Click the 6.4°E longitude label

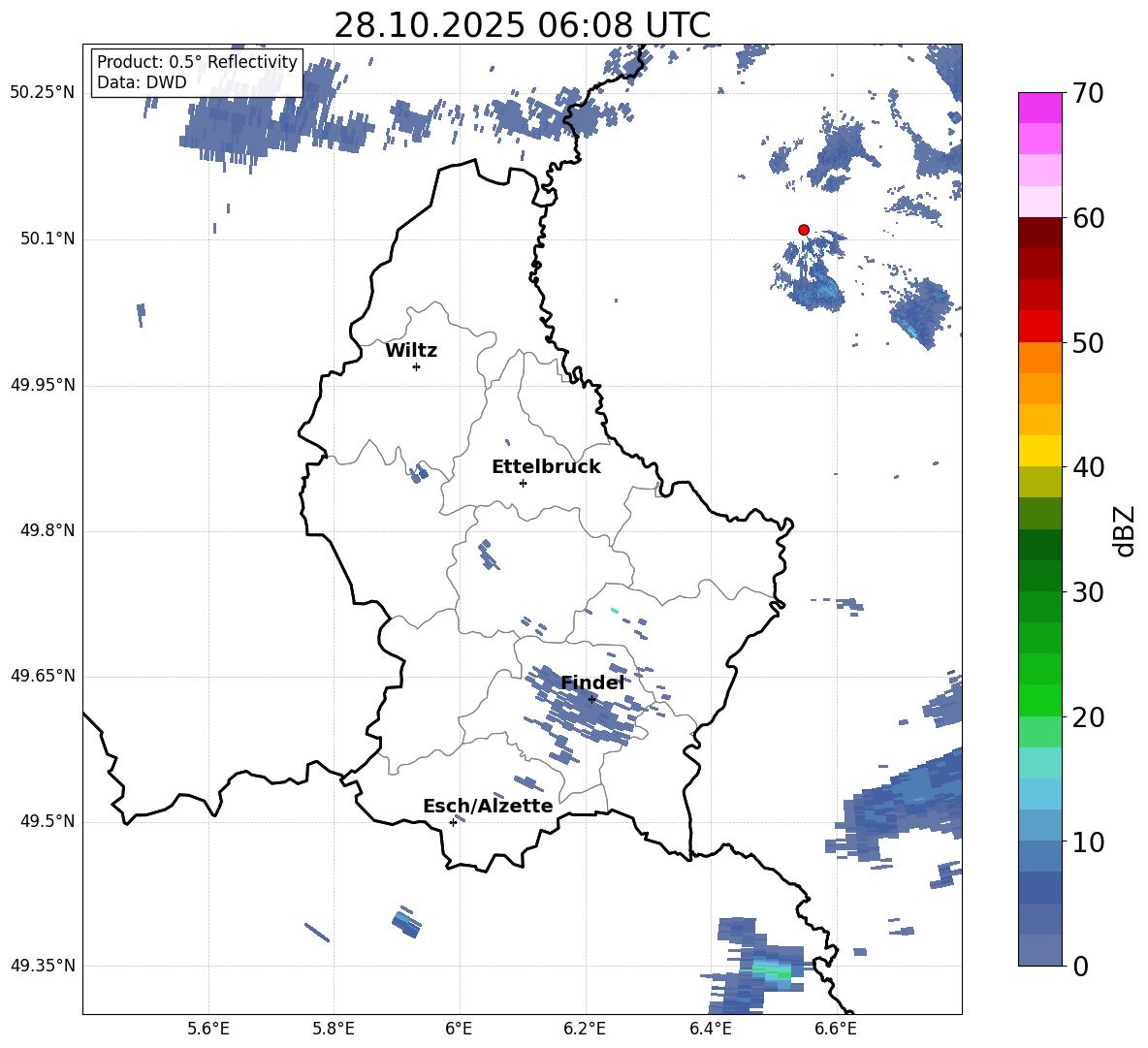click(x=710, y=1029)
